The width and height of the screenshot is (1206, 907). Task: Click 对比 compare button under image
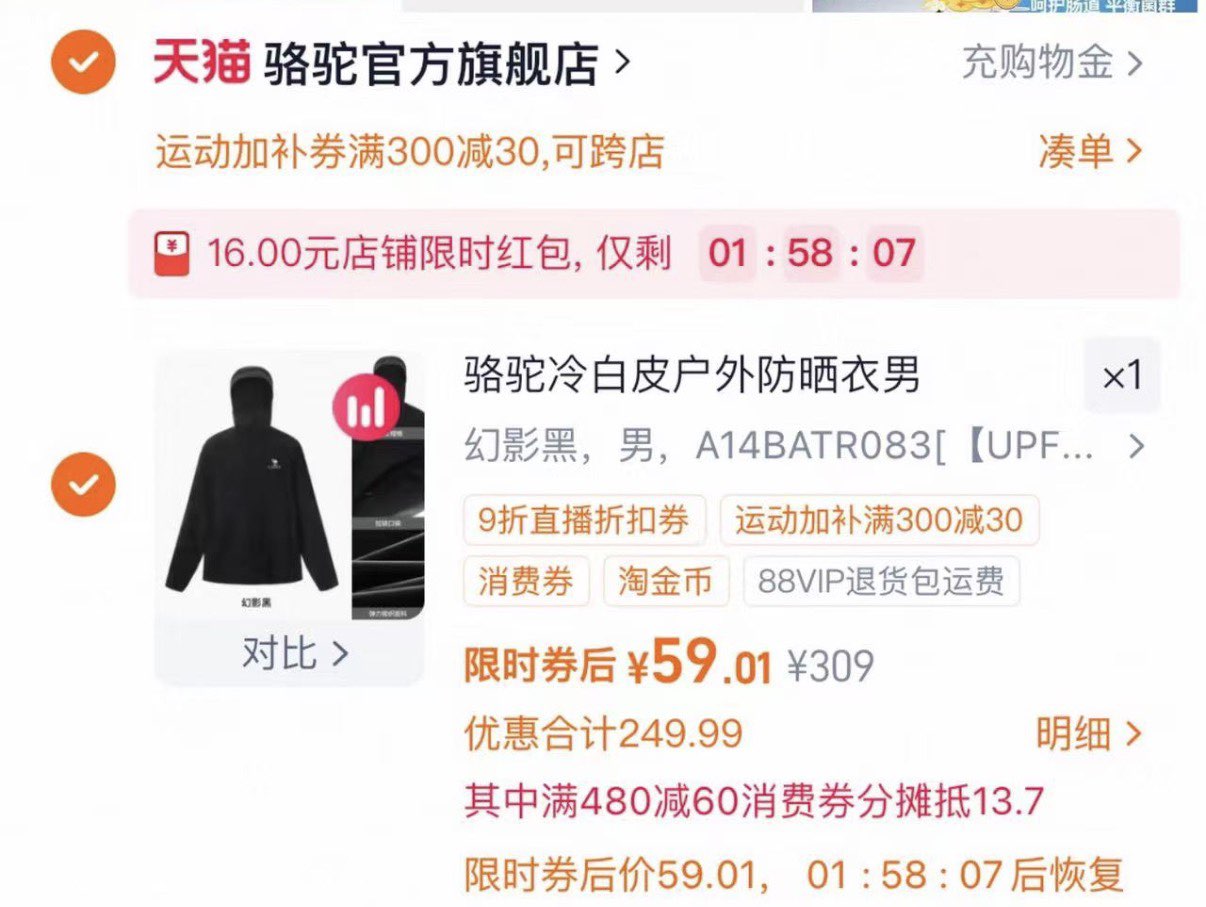click(x=295, y=654)
